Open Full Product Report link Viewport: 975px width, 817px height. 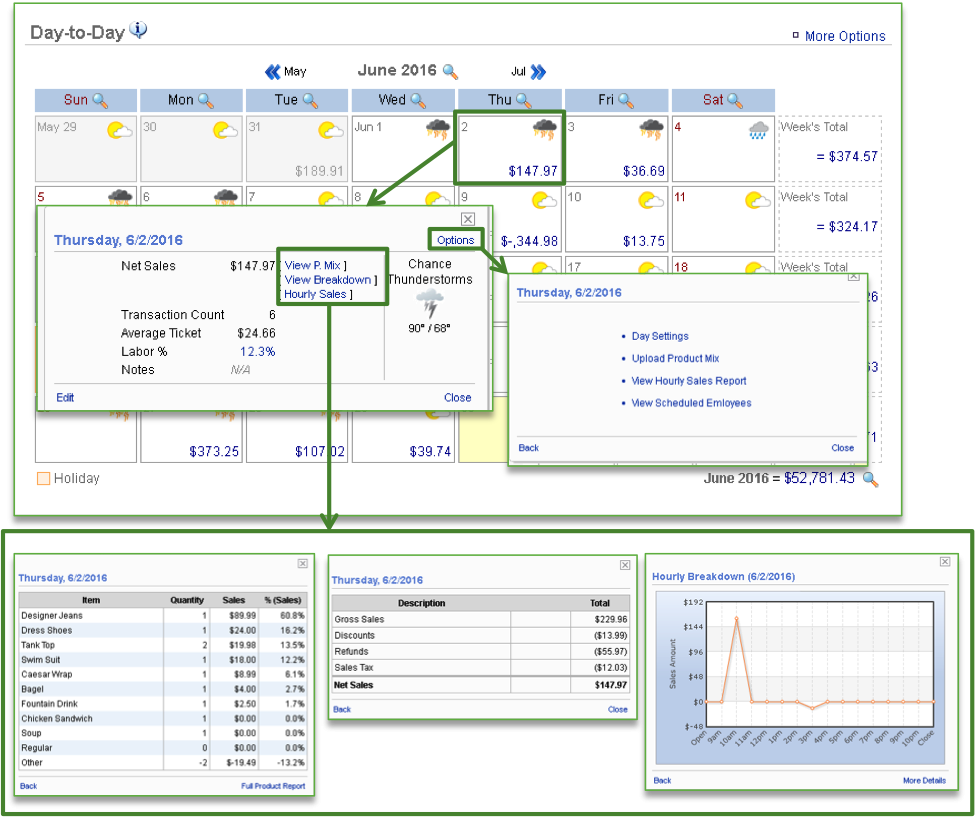(x=273, y=787)
